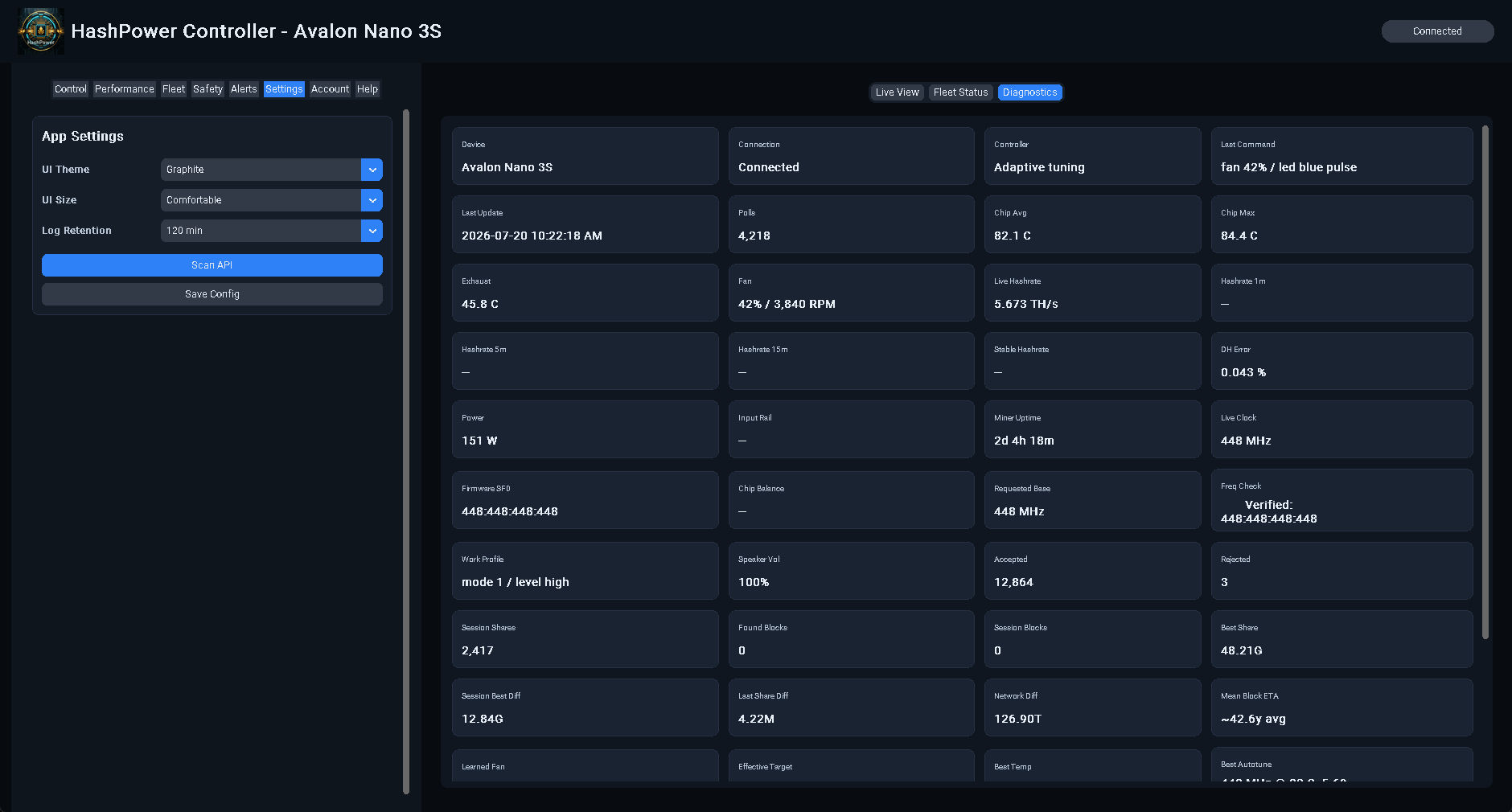The image size is (1512, 812).
Task: Click the Network Diff value 126.90T
Action: tap(1017, 719)
